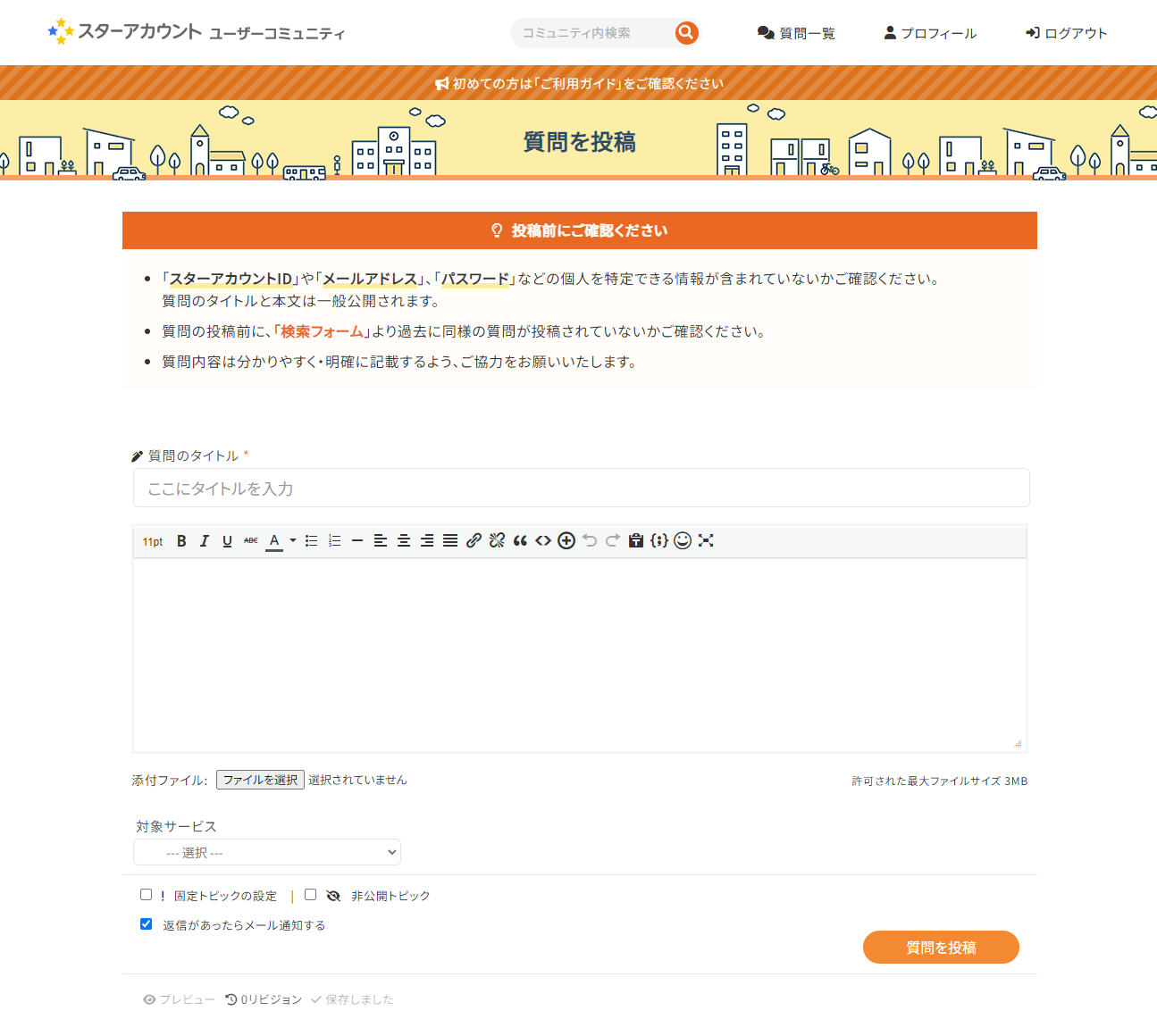
Task: Insert a bulleted list
Action: (311, 541)
